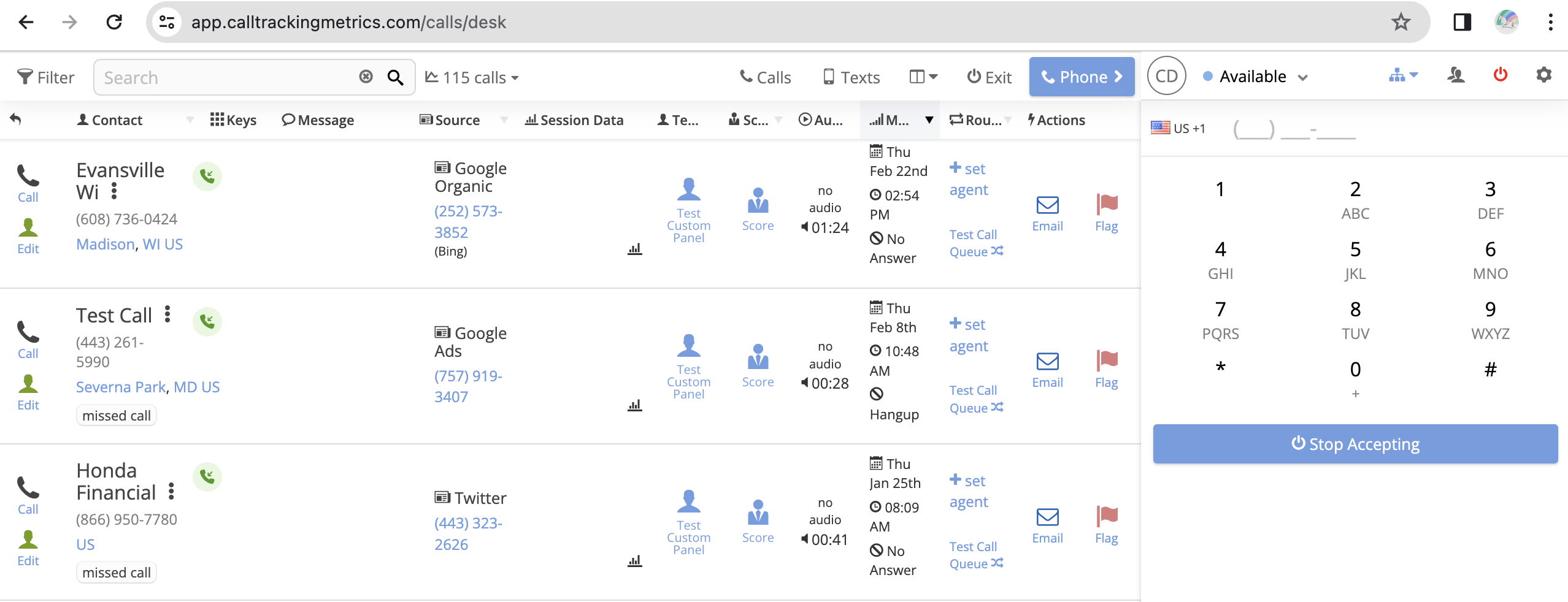Clear the search field with the X icon

tap(366, 77)
